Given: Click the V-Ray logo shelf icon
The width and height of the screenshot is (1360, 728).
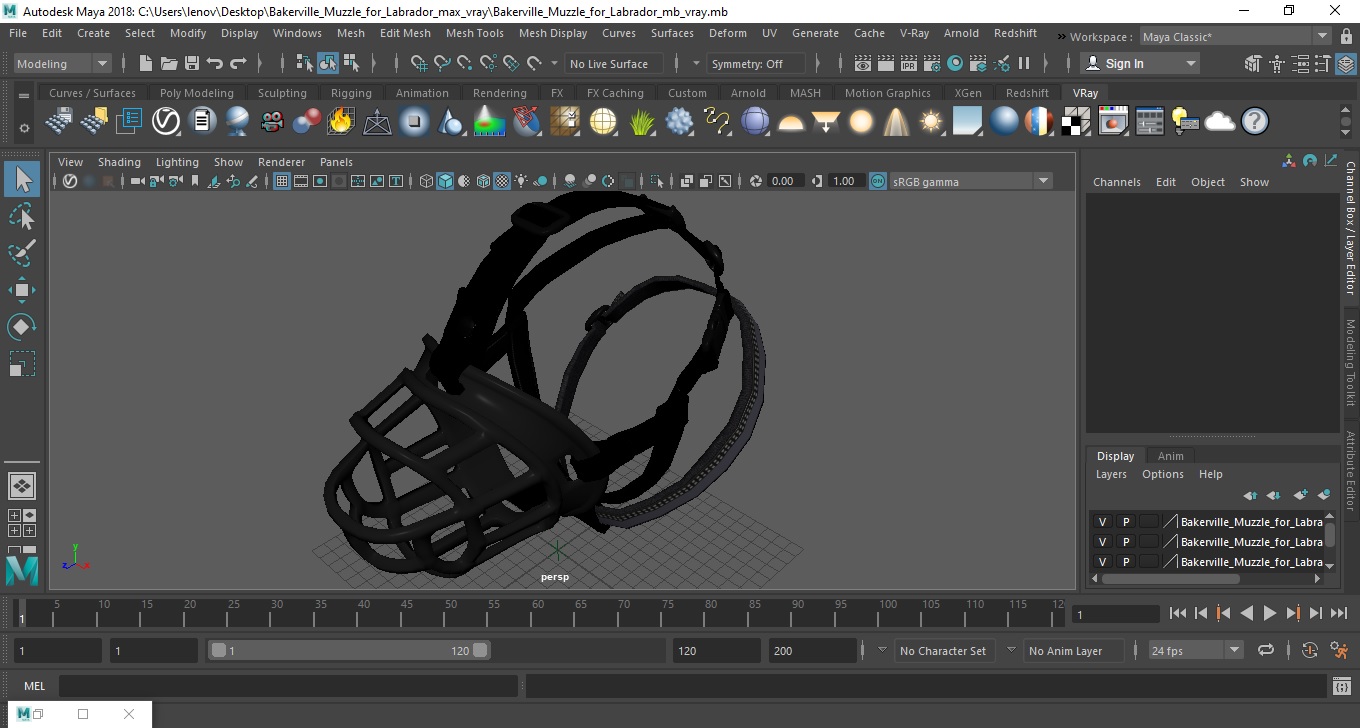Looking at the screenshot, I should (166, 122).
